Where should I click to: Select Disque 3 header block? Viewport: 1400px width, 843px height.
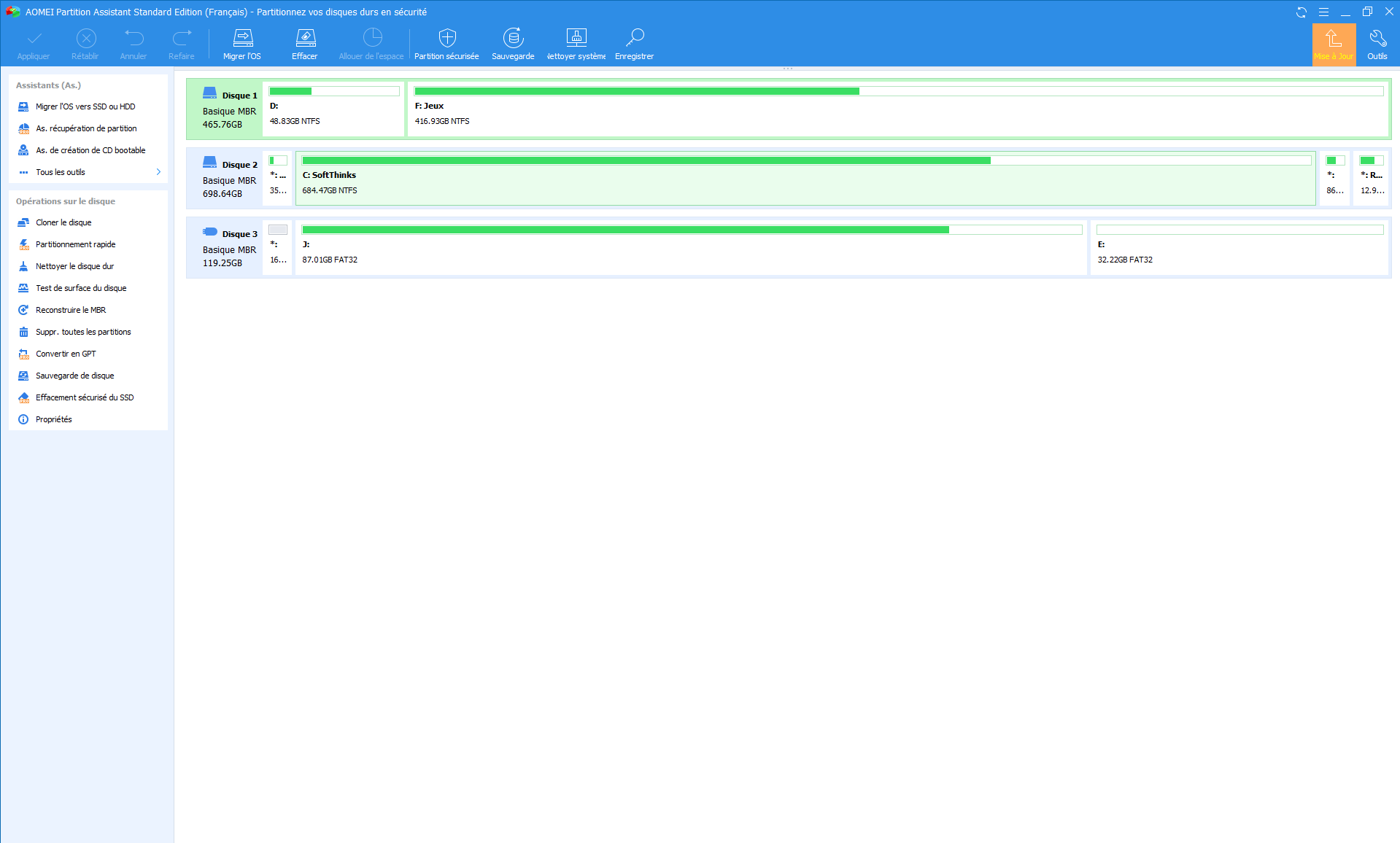(225, 248)
